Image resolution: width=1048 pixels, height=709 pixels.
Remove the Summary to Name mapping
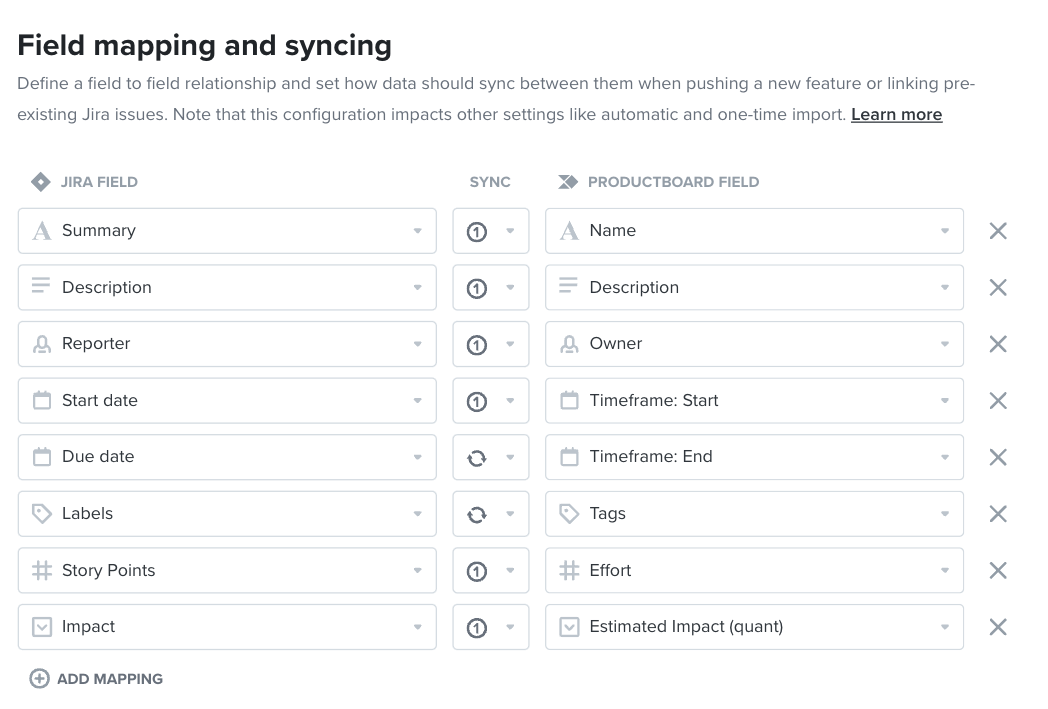tap(998, 231)
